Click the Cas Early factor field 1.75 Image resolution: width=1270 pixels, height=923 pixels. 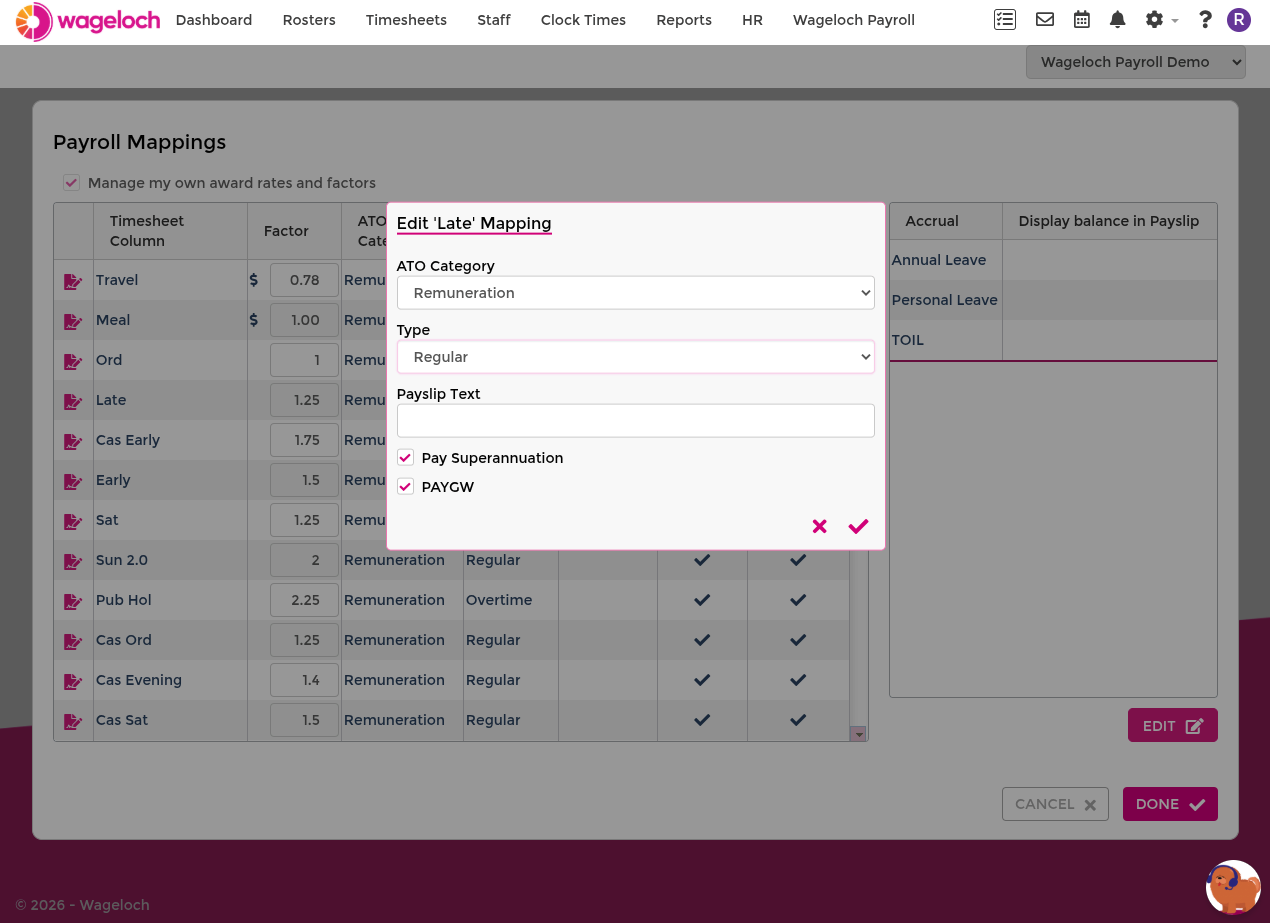tap(304, 440)
